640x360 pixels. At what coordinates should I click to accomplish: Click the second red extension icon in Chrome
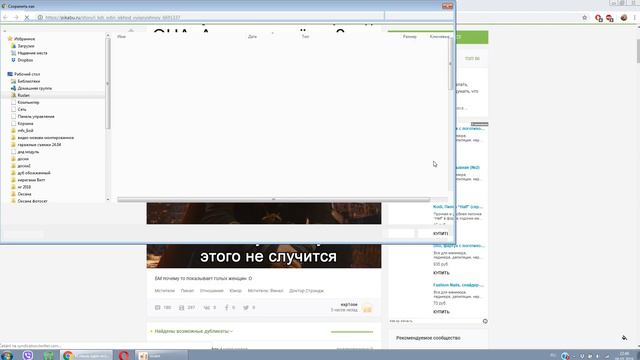click(610, 18)
